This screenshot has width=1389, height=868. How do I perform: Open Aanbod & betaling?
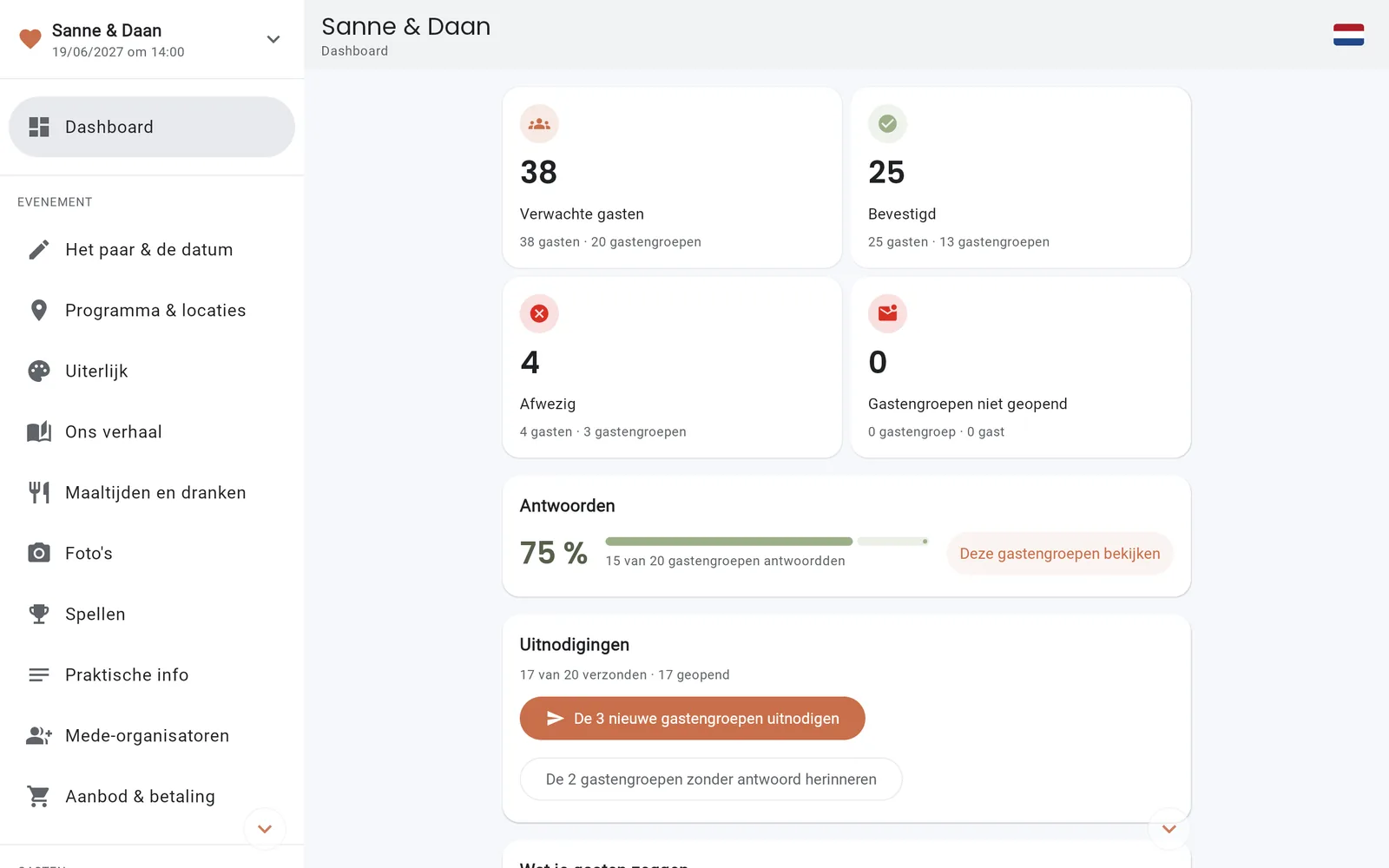click(152, 797)
